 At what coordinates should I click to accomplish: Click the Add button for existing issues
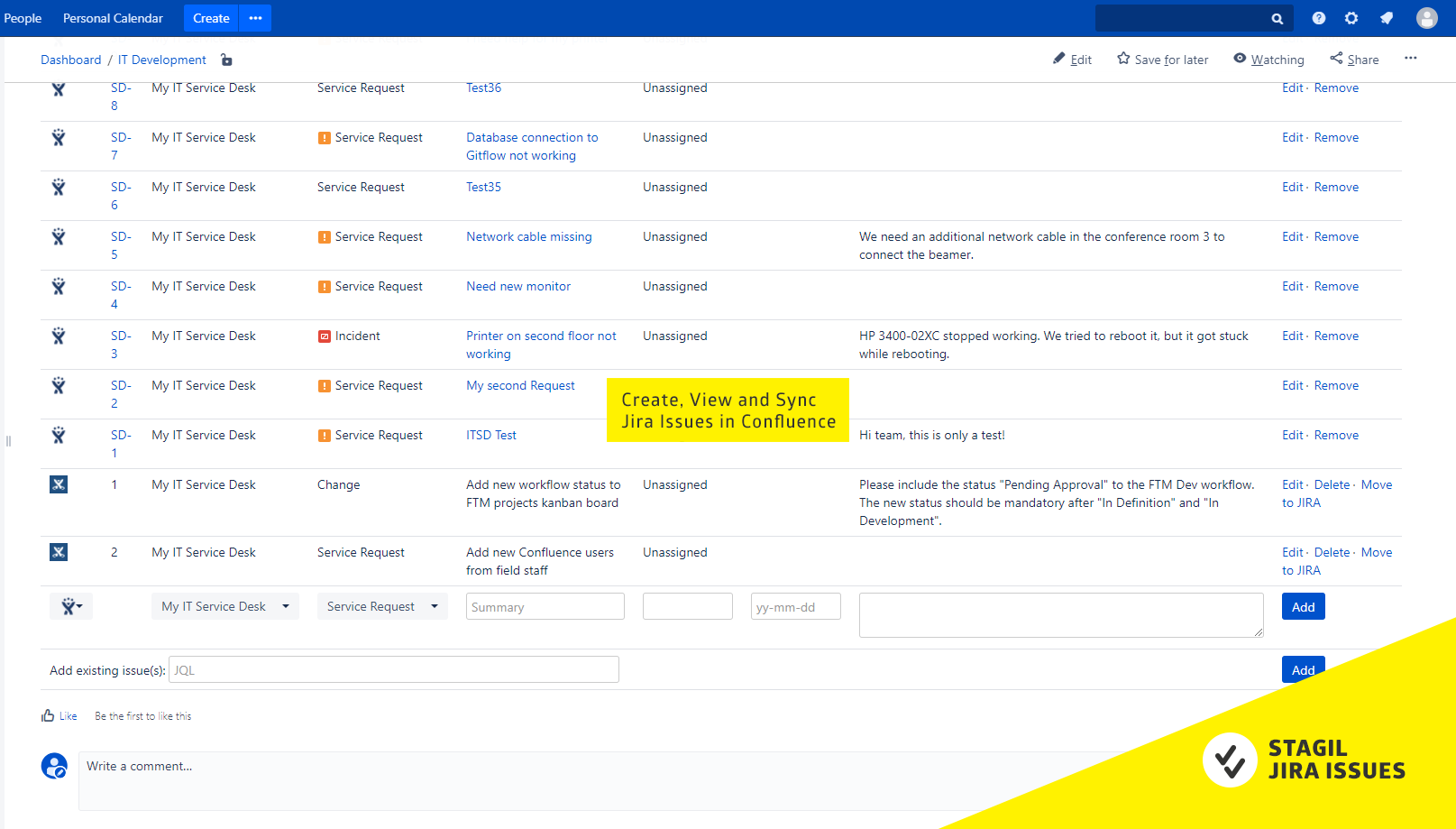coord(1304,669)
